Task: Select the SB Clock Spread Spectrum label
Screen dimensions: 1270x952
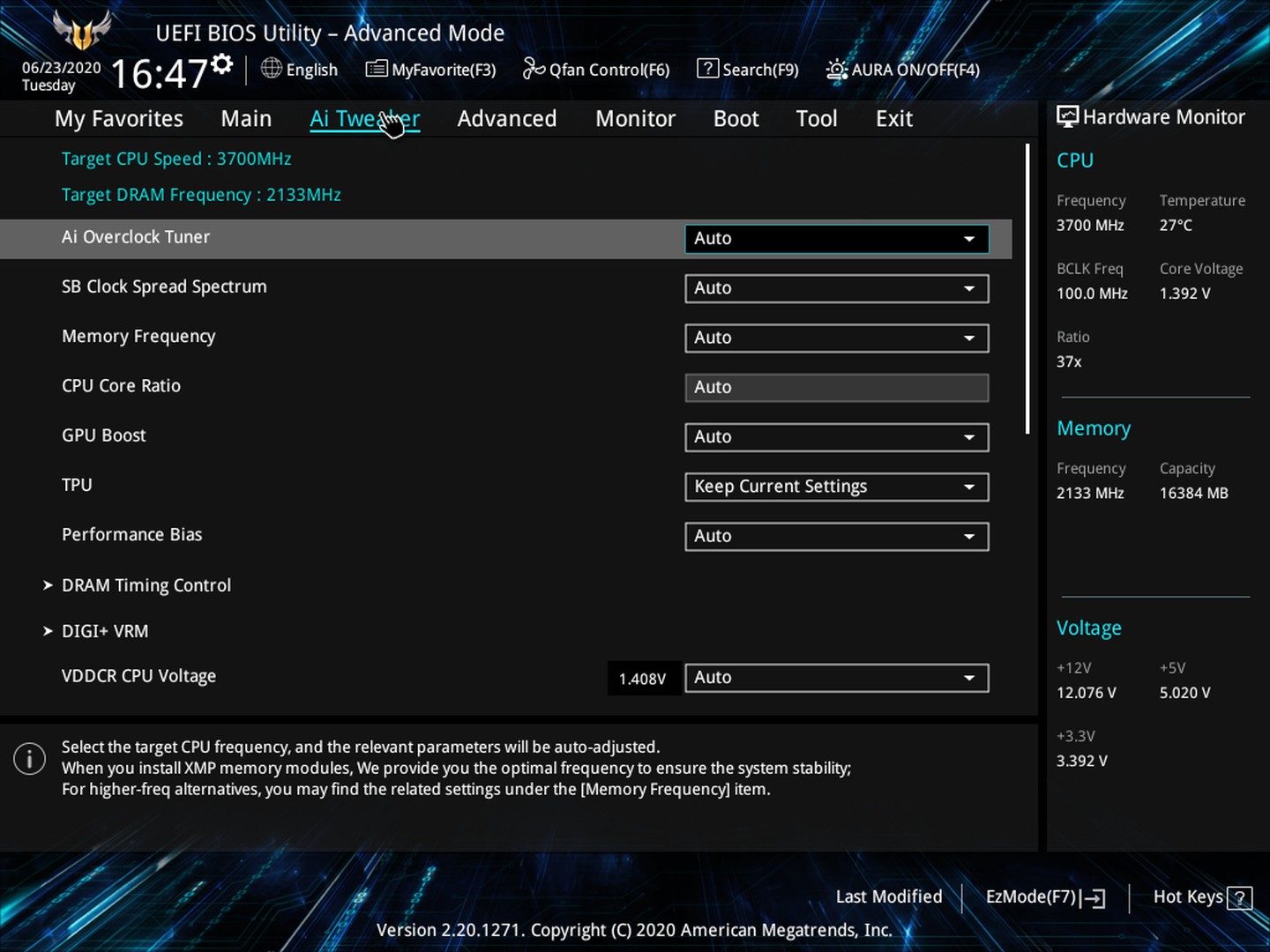Action: (x=164, y=286)
